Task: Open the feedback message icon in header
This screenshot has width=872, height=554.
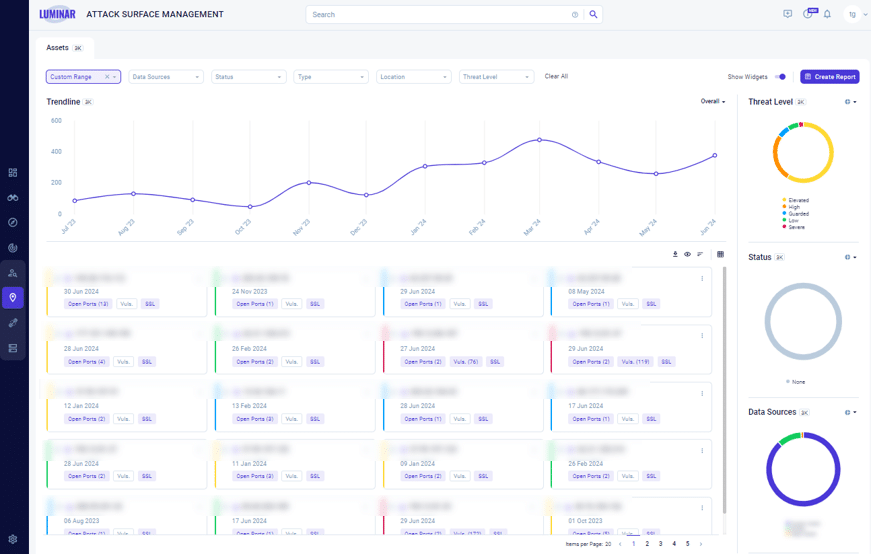Action: [788, 15]
